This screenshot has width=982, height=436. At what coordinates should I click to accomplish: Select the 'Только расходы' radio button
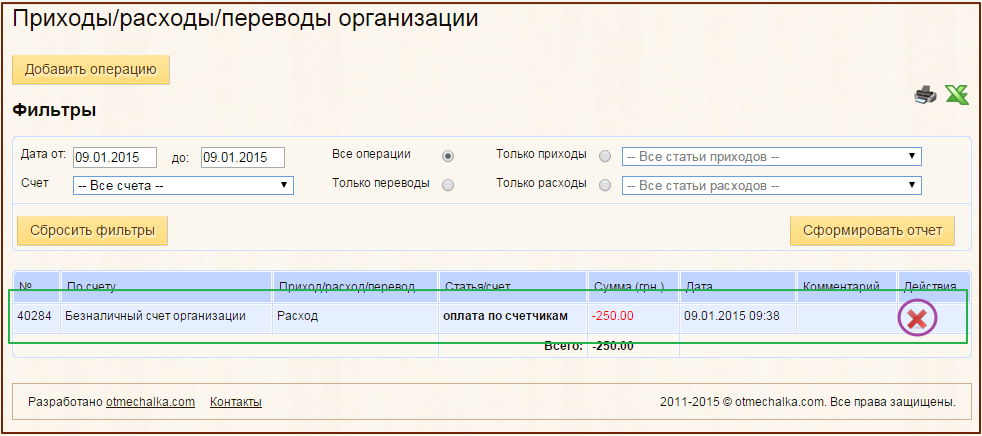605,185
